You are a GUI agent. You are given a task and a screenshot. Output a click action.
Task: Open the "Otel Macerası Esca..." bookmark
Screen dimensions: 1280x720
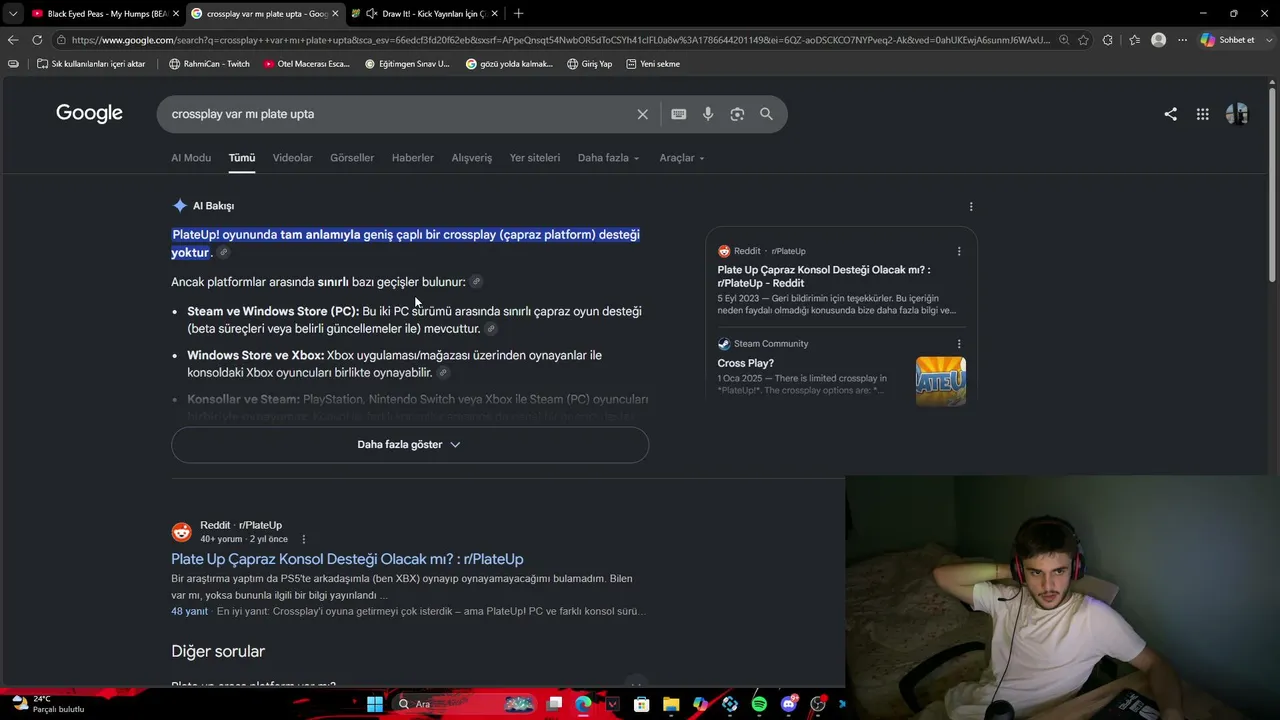pyautogui.click(x=307, y=64)
